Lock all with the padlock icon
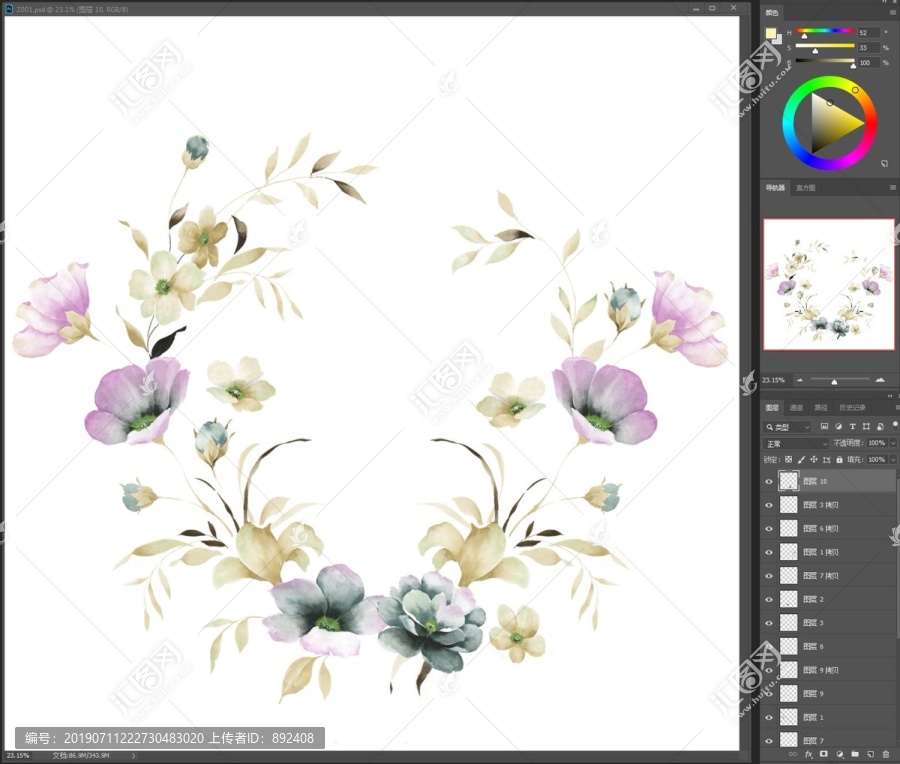Screen dimensions: 900x764 point(839,459)
